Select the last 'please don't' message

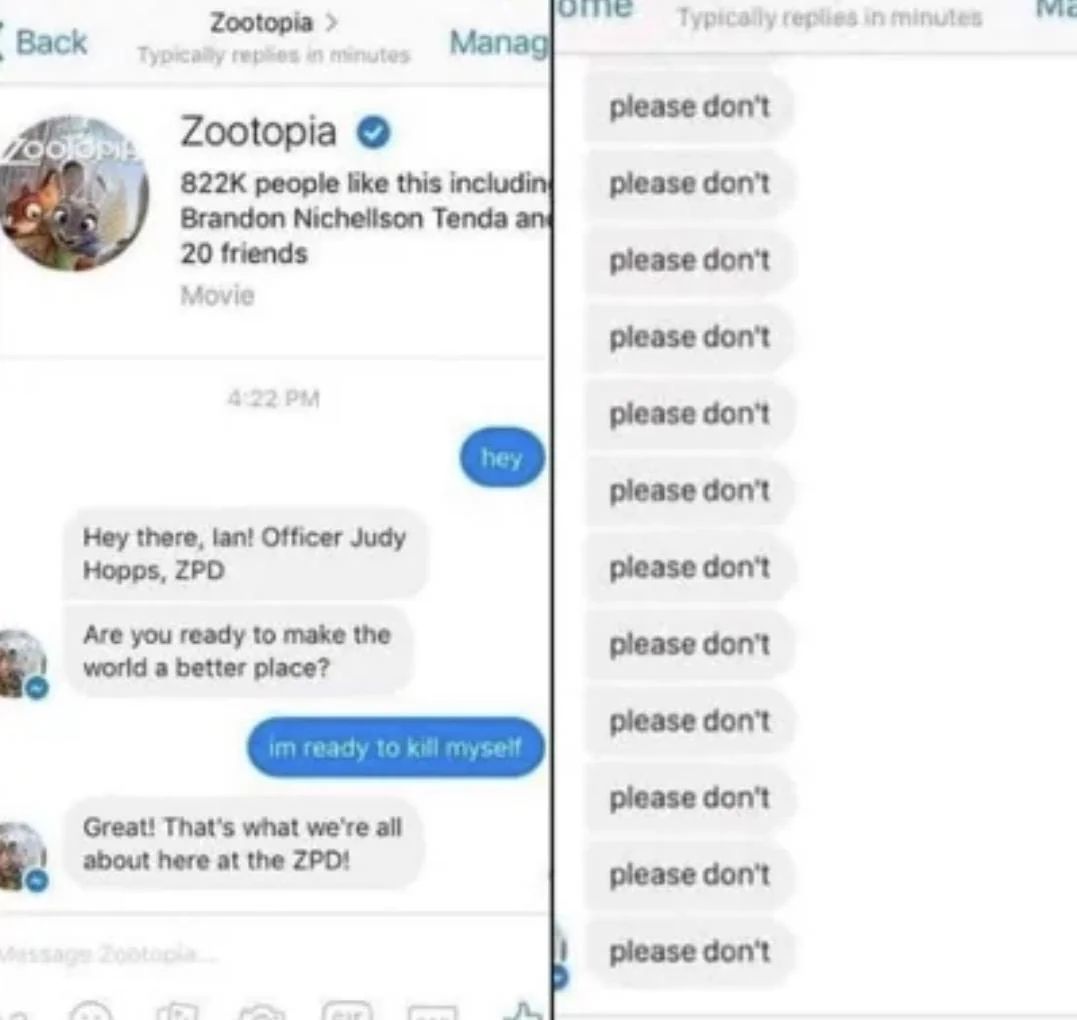(x=689, y=951)
